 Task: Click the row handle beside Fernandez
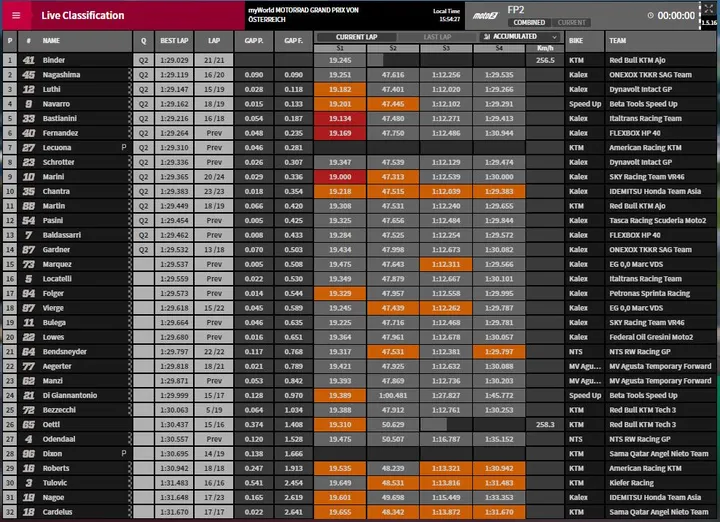[130, 133]
